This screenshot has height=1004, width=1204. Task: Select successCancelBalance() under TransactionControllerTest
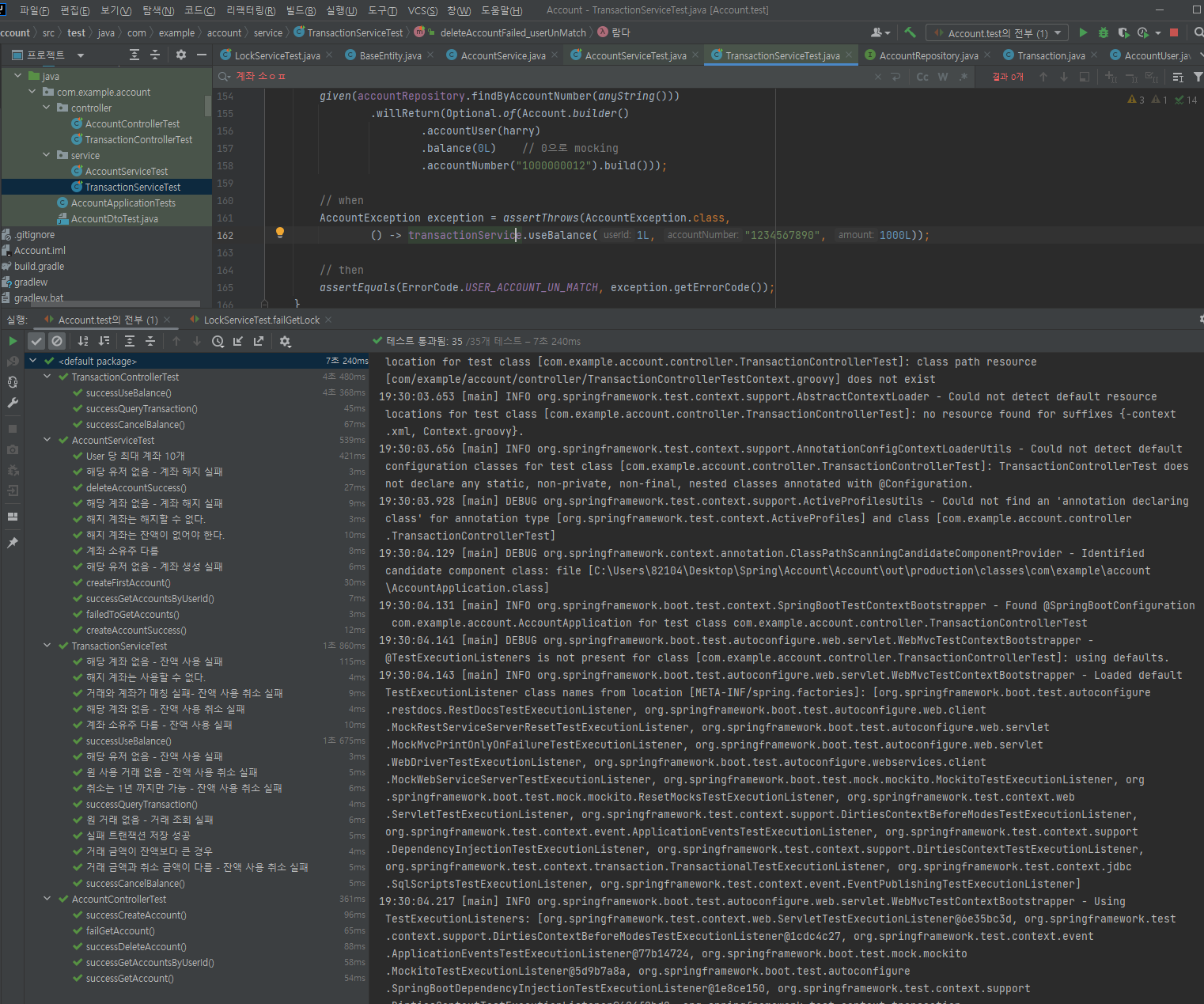tap(135, 424)
